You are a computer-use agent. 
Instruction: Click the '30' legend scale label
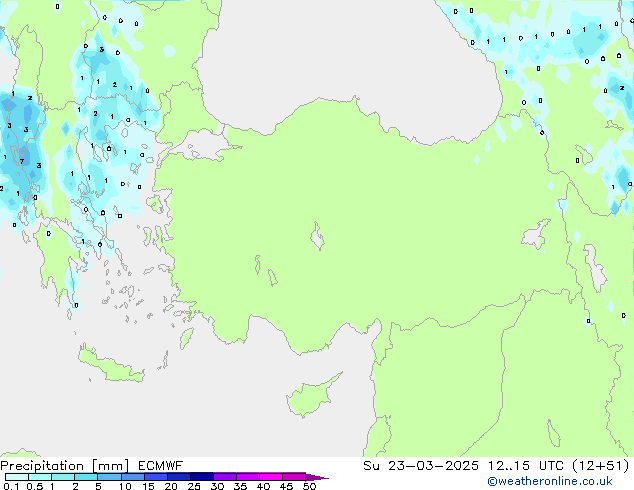pos(217,486)
